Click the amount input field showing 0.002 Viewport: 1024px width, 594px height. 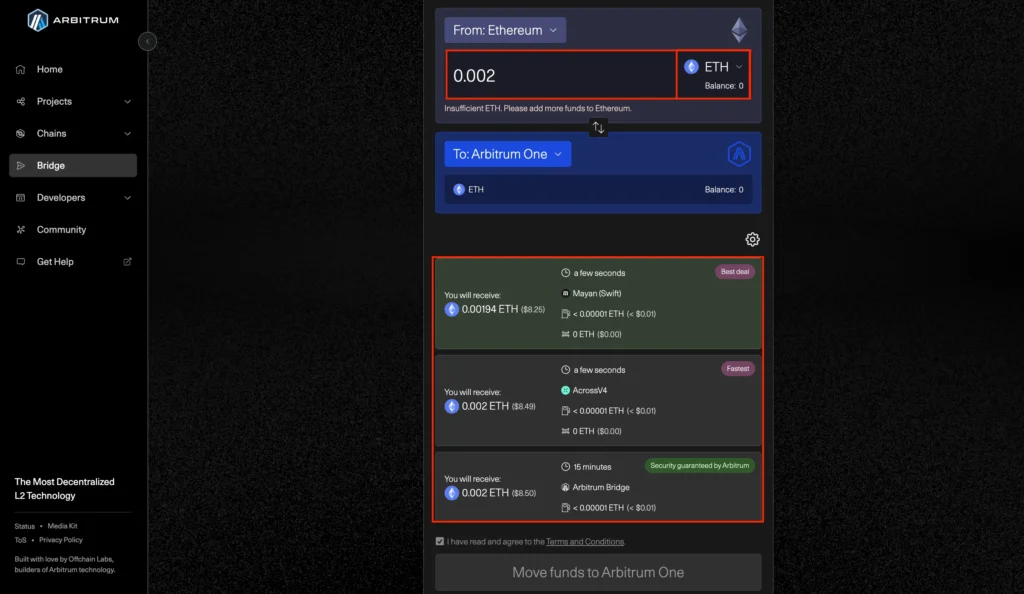point(561,75)
